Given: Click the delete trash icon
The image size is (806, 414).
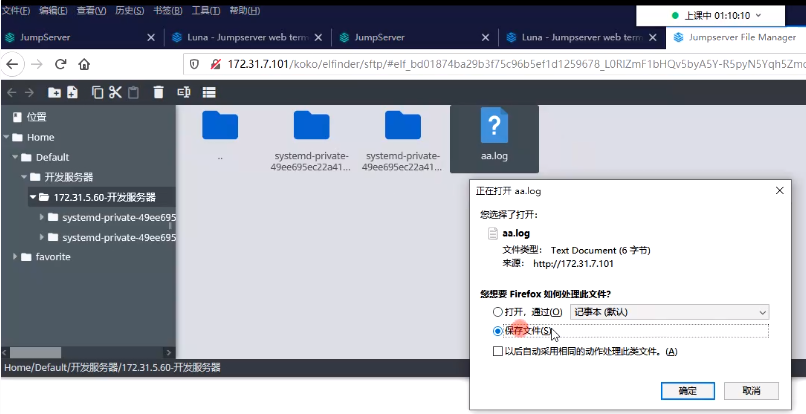Looking at the screenshot, I should point(158,93).
